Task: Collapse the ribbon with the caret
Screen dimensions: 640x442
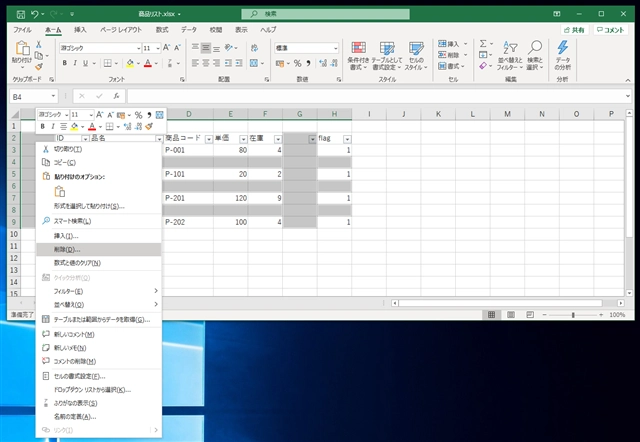Action: point(628,80)
